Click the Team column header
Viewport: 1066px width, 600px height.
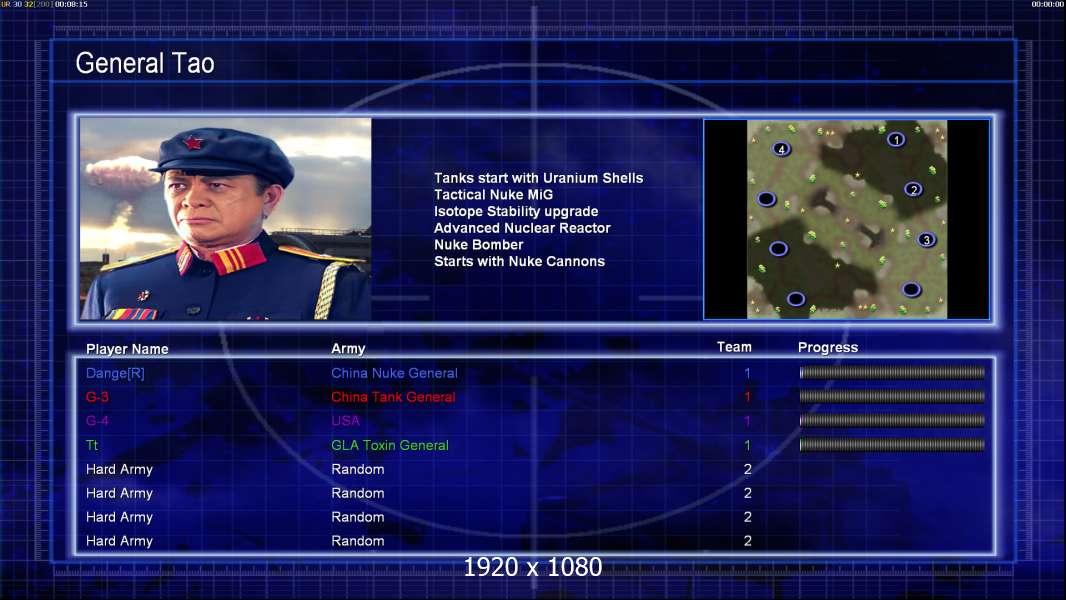click(734, 347)
